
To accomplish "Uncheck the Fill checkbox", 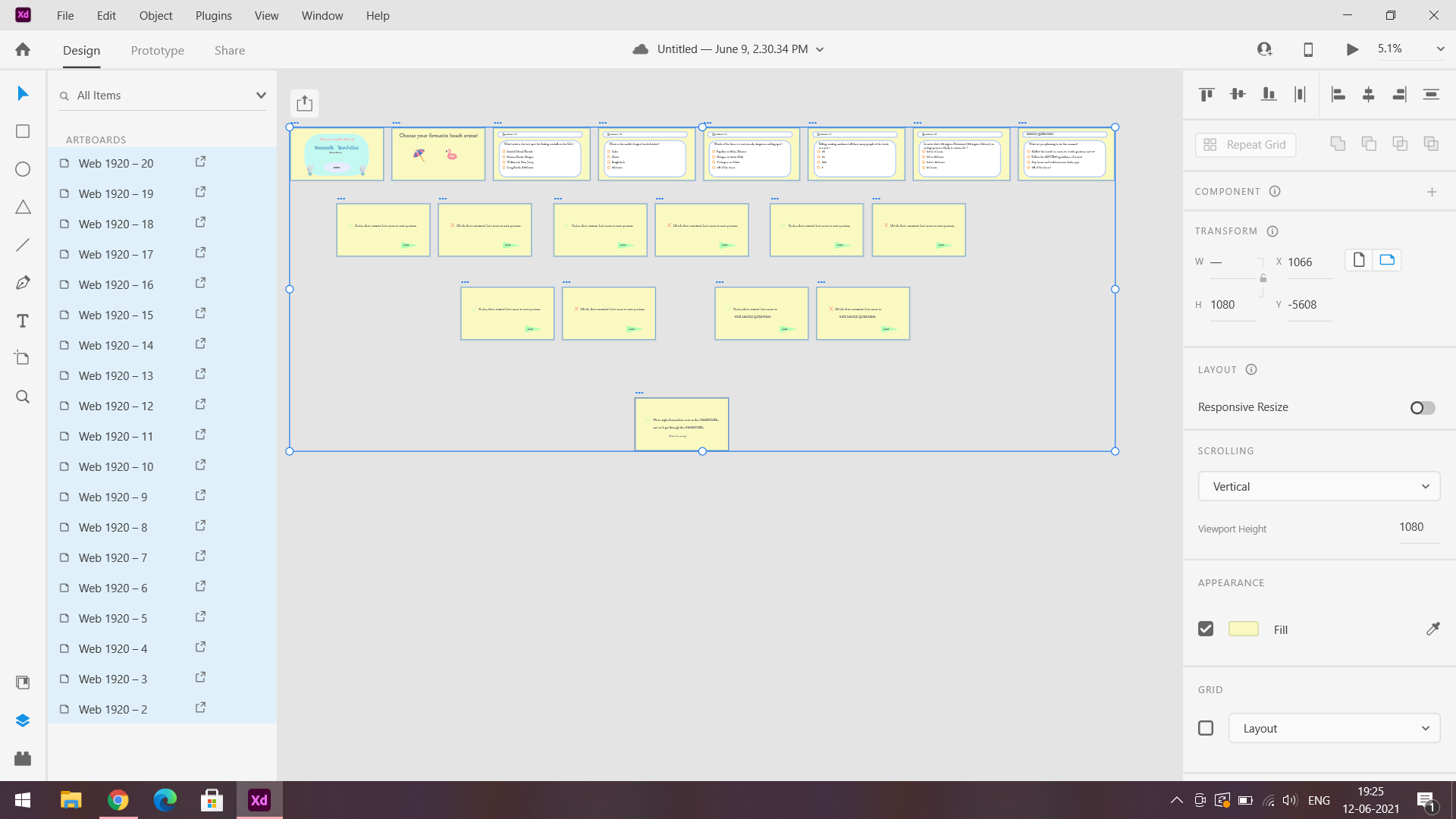I will [x=1206, y=629].
